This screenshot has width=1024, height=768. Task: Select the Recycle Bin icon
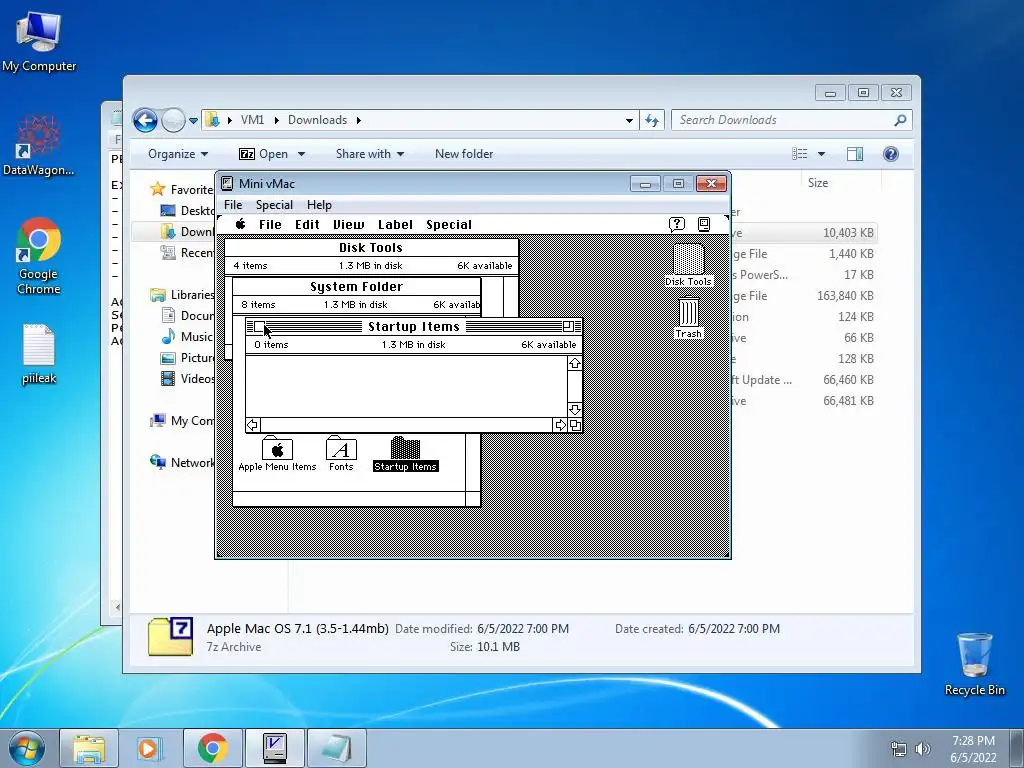tap(974, 665)
